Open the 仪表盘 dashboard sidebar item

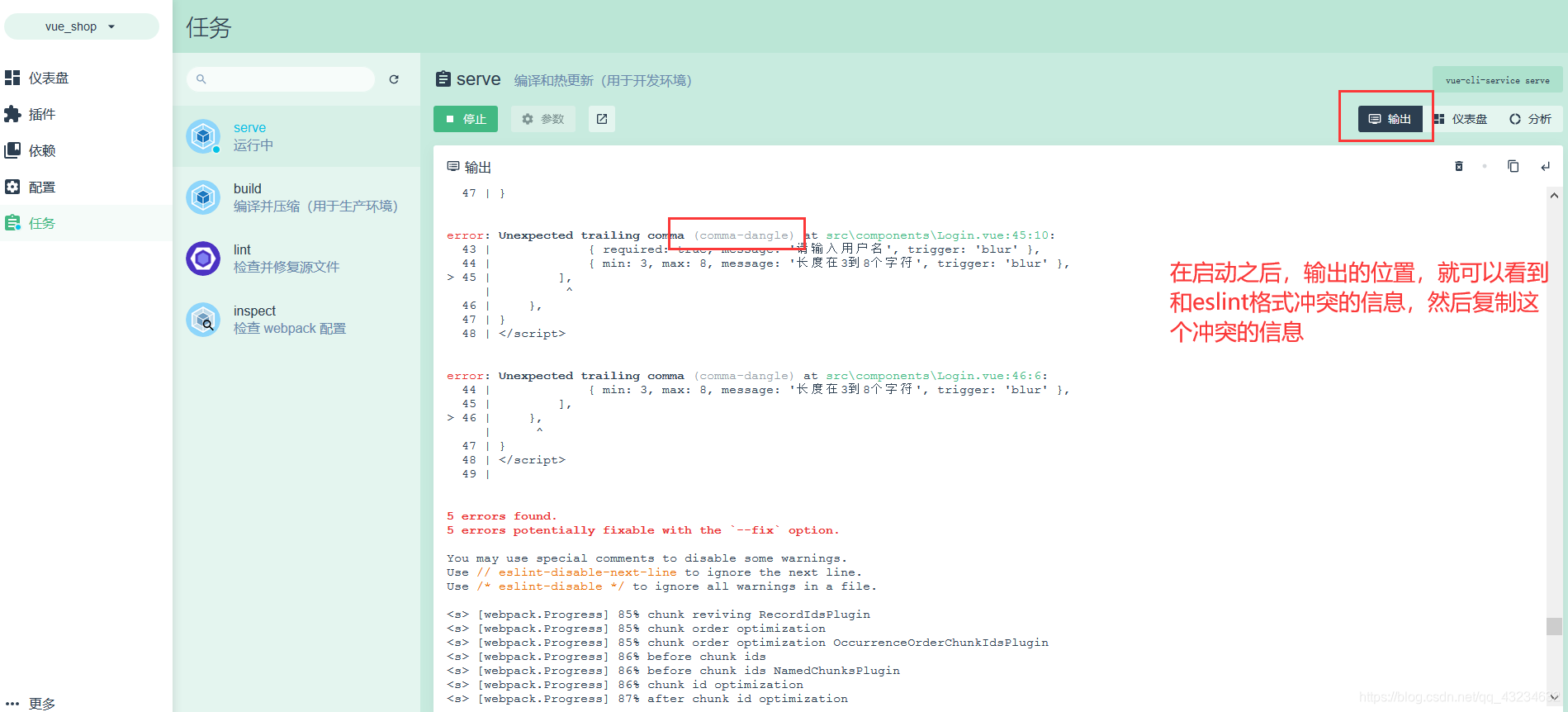point(86,78)
